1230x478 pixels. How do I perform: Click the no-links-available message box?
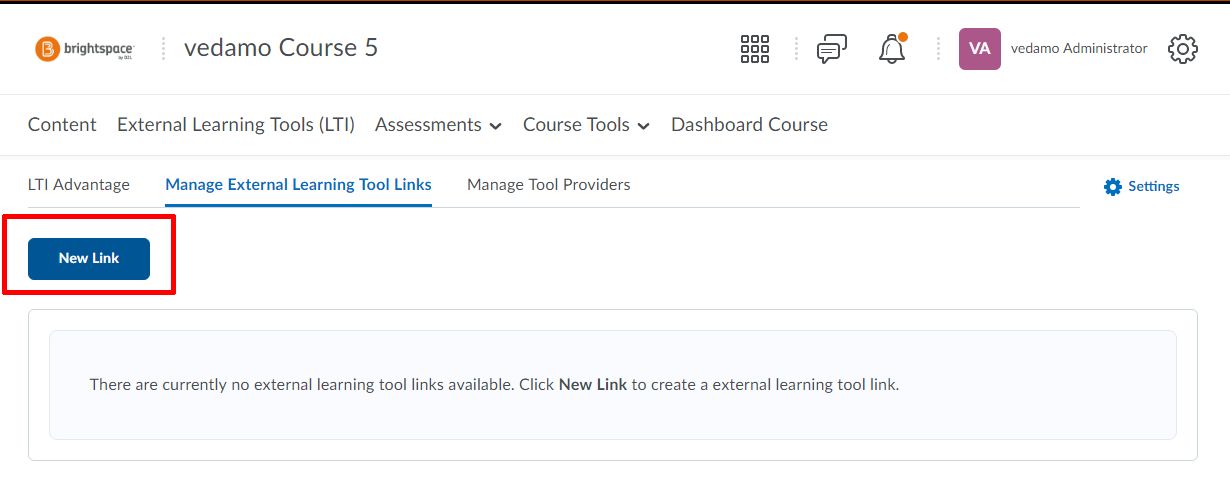[613, 385]
